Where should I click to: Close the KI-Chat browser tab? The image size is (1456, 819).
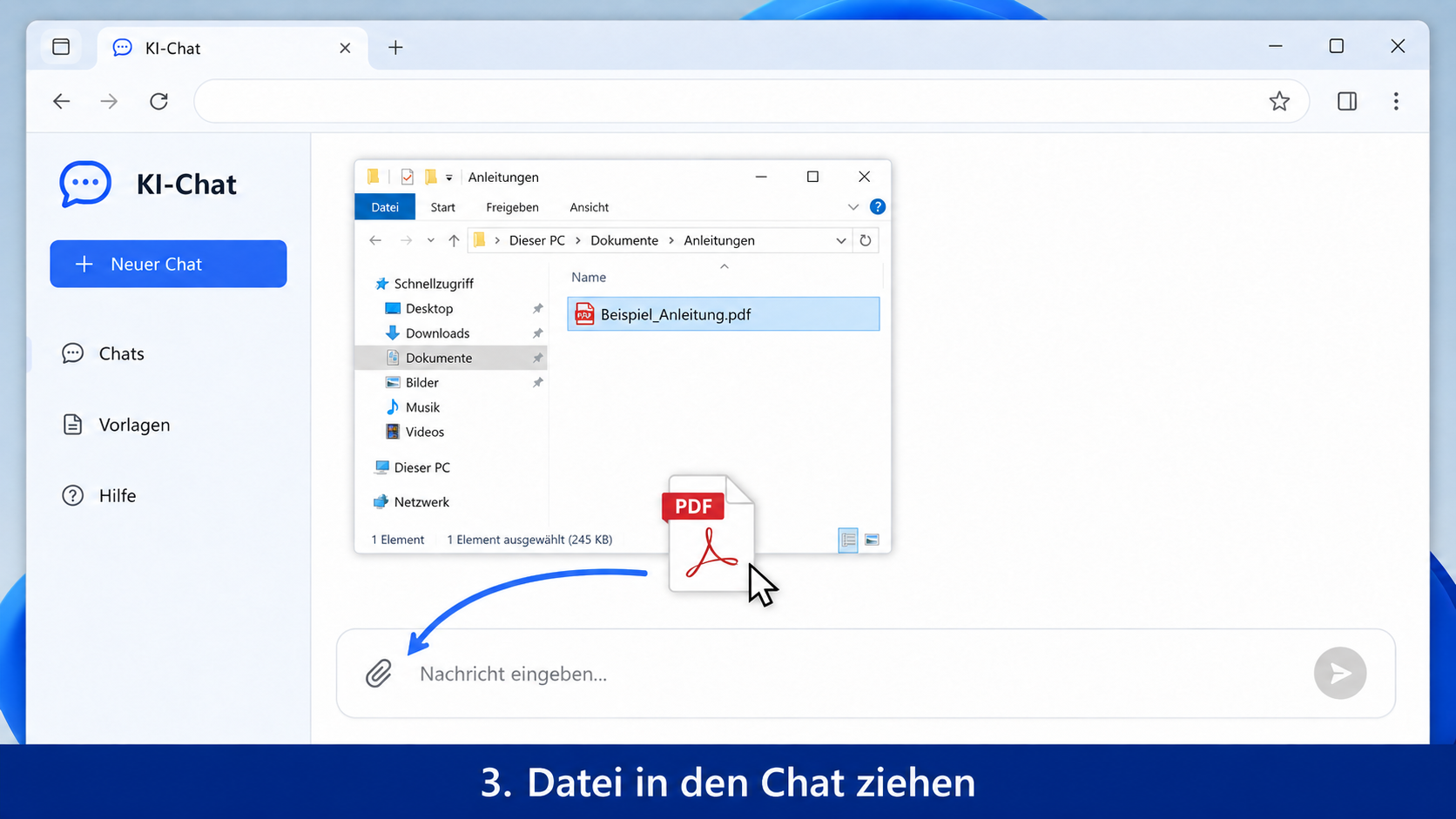pyautogui.click(x=345, y=48)
